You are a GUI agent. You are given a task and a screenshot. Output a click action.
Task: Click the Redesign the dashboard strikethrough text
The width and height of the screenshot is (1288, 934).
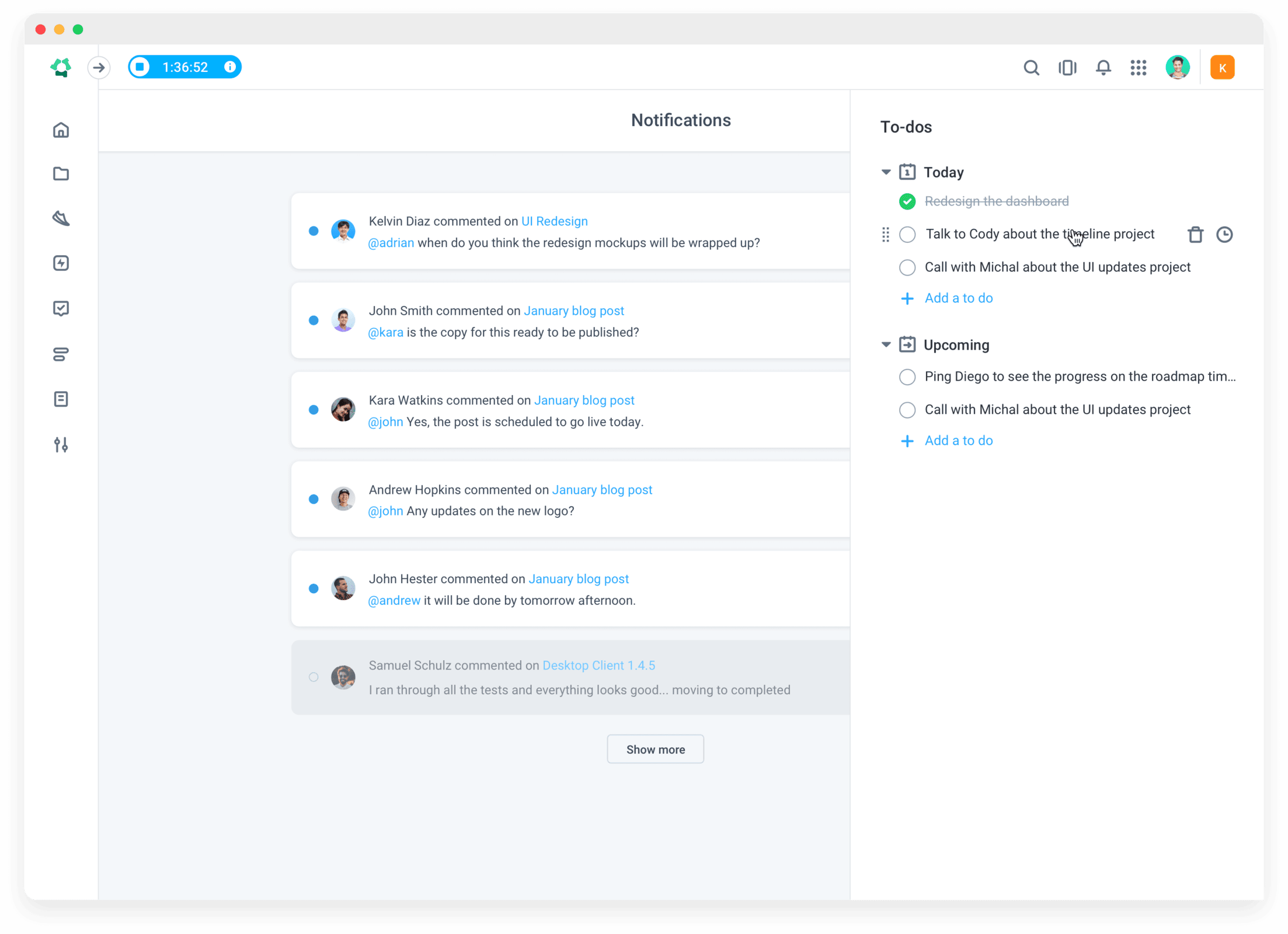pos(997,201)
